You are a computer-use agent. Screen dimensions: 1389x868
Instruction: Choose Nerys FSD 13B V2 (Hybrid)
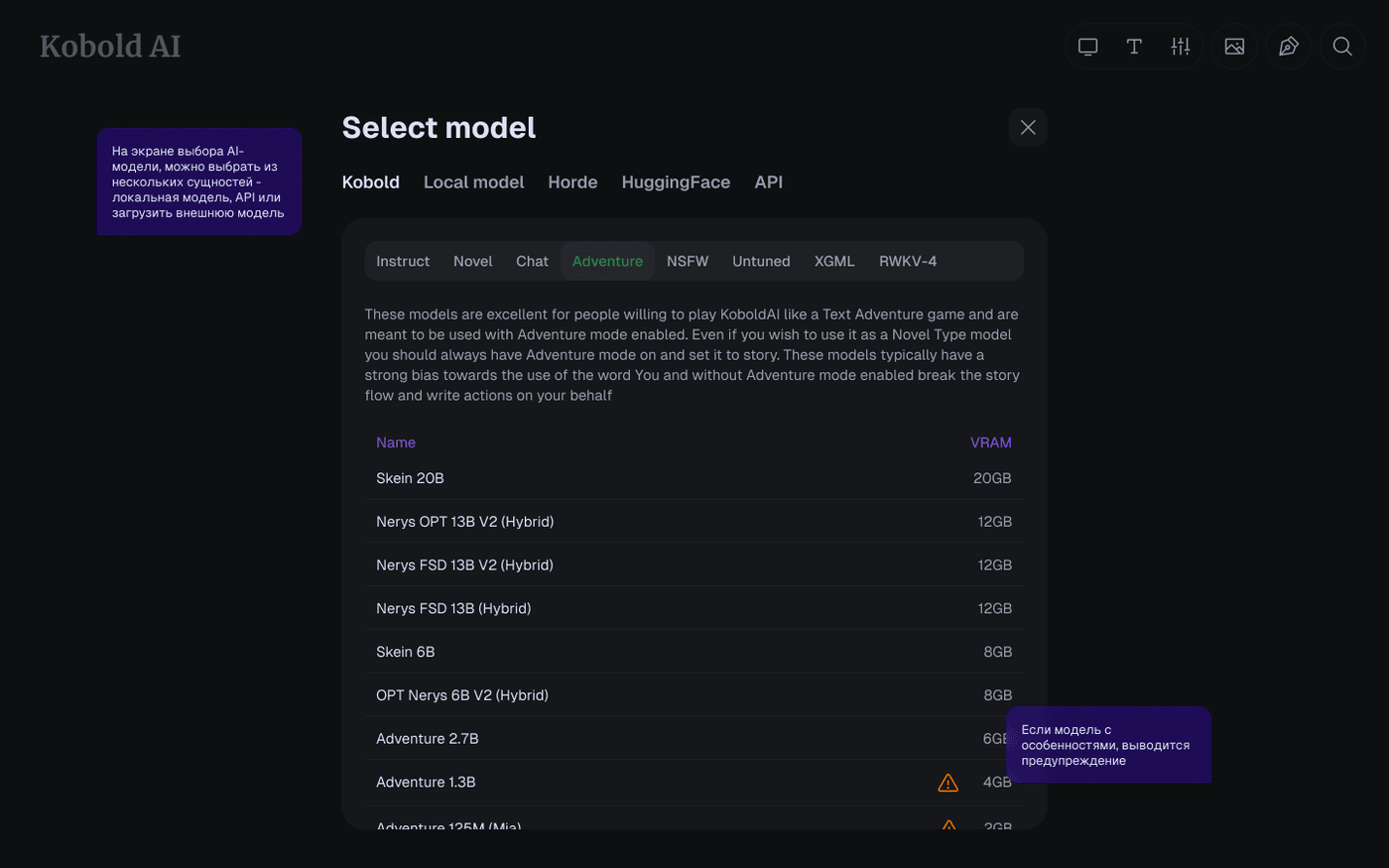(x=694, y=565)
